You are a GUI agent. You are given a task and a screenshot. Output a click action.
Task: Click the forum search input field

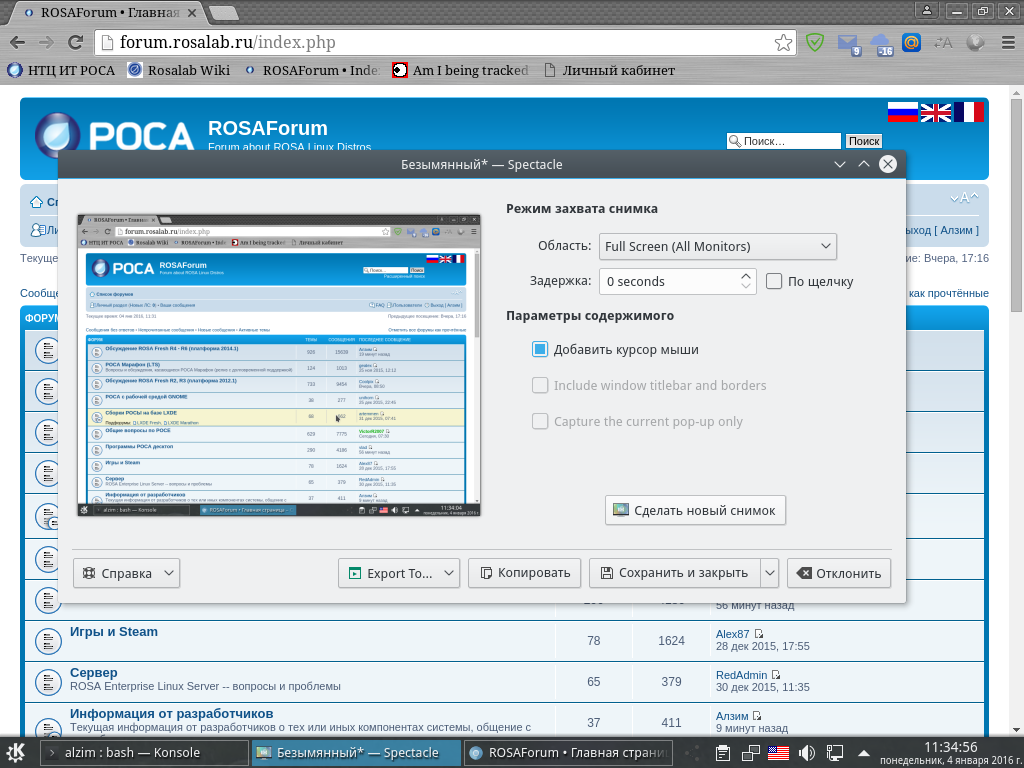pyautogui.click(x=784, y=141)
